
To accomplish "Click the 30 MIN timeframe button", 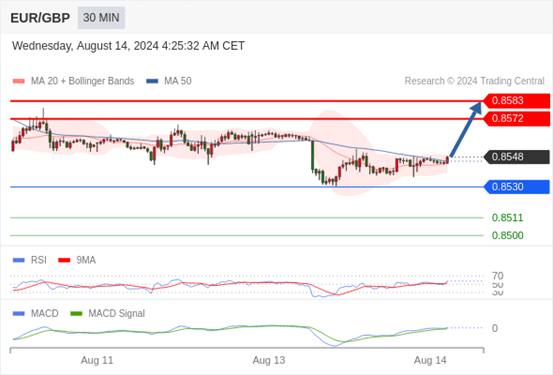I will tap(101, 18).
